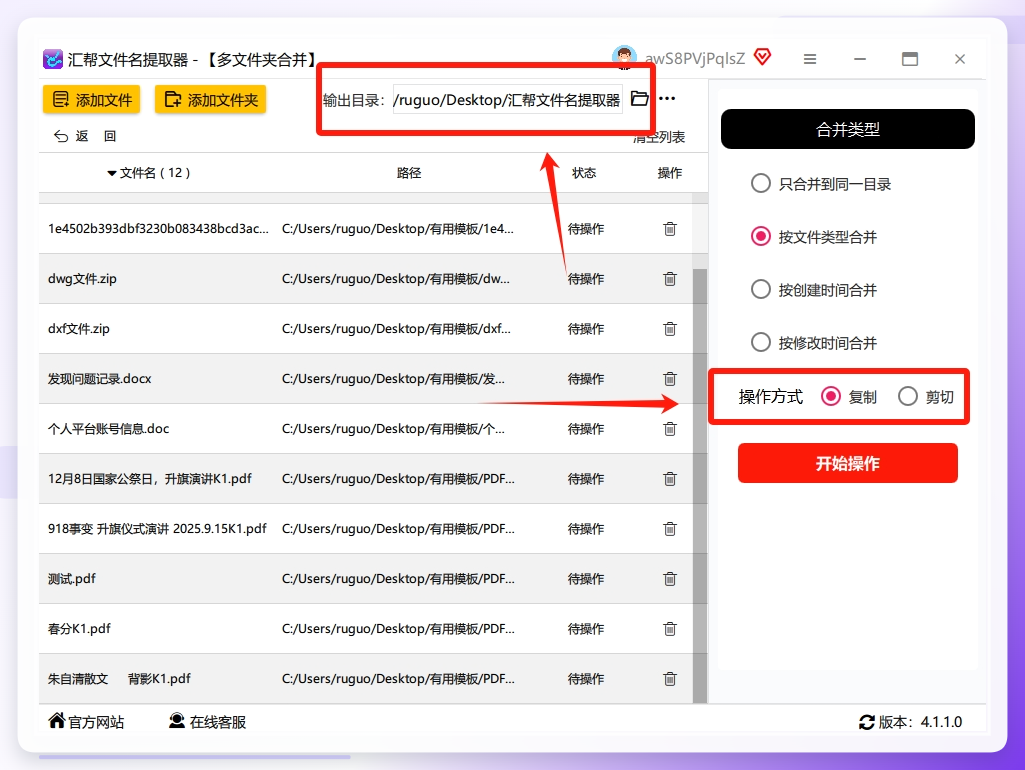Image resolution: width=1025 pixels, height=770 pixels.
Task: Select file name 个人平台账号信息.doc
Action: (109, 429)
